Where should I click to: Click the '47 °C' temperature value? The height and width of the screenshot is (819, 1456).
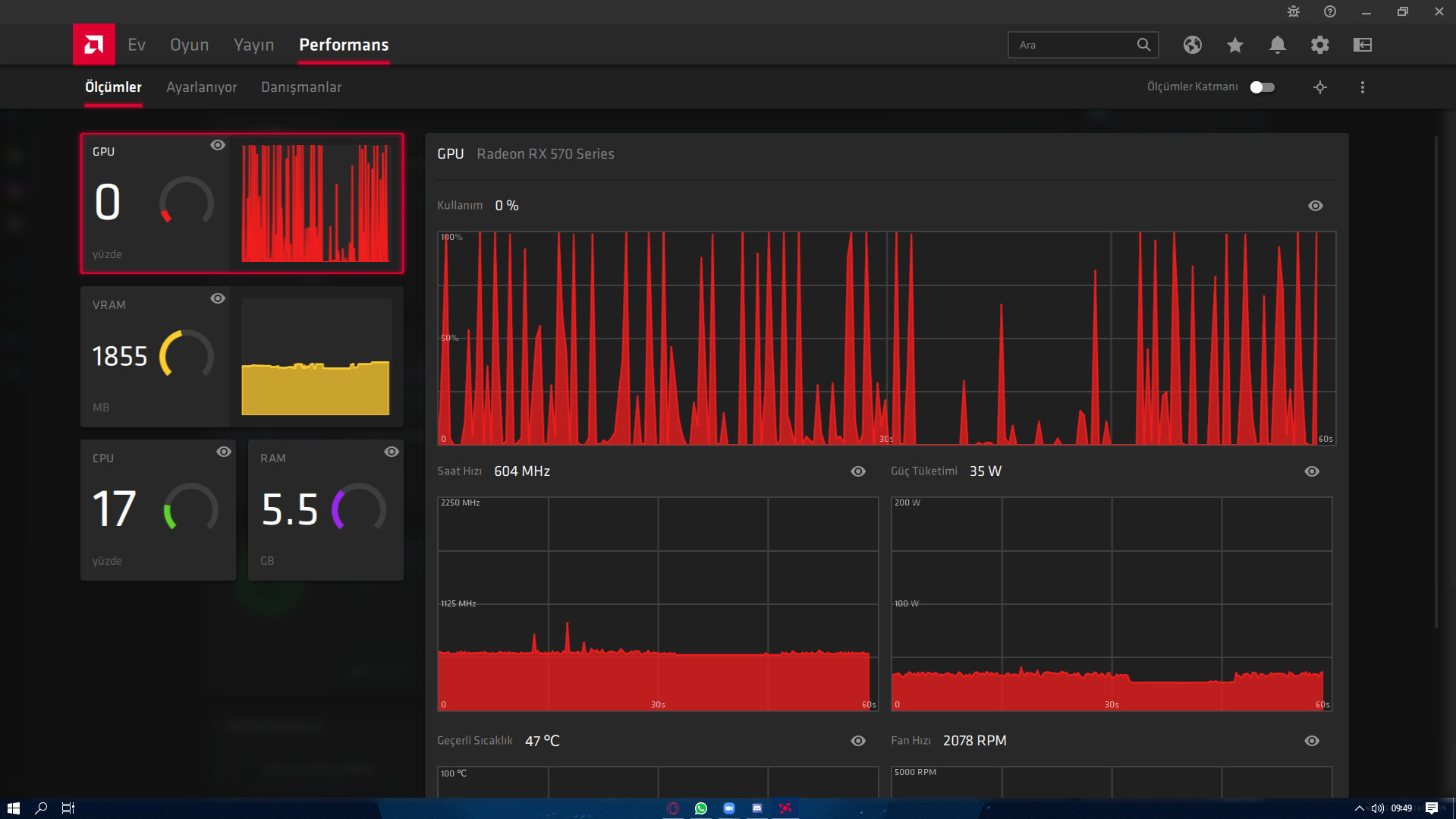[542, 741]
